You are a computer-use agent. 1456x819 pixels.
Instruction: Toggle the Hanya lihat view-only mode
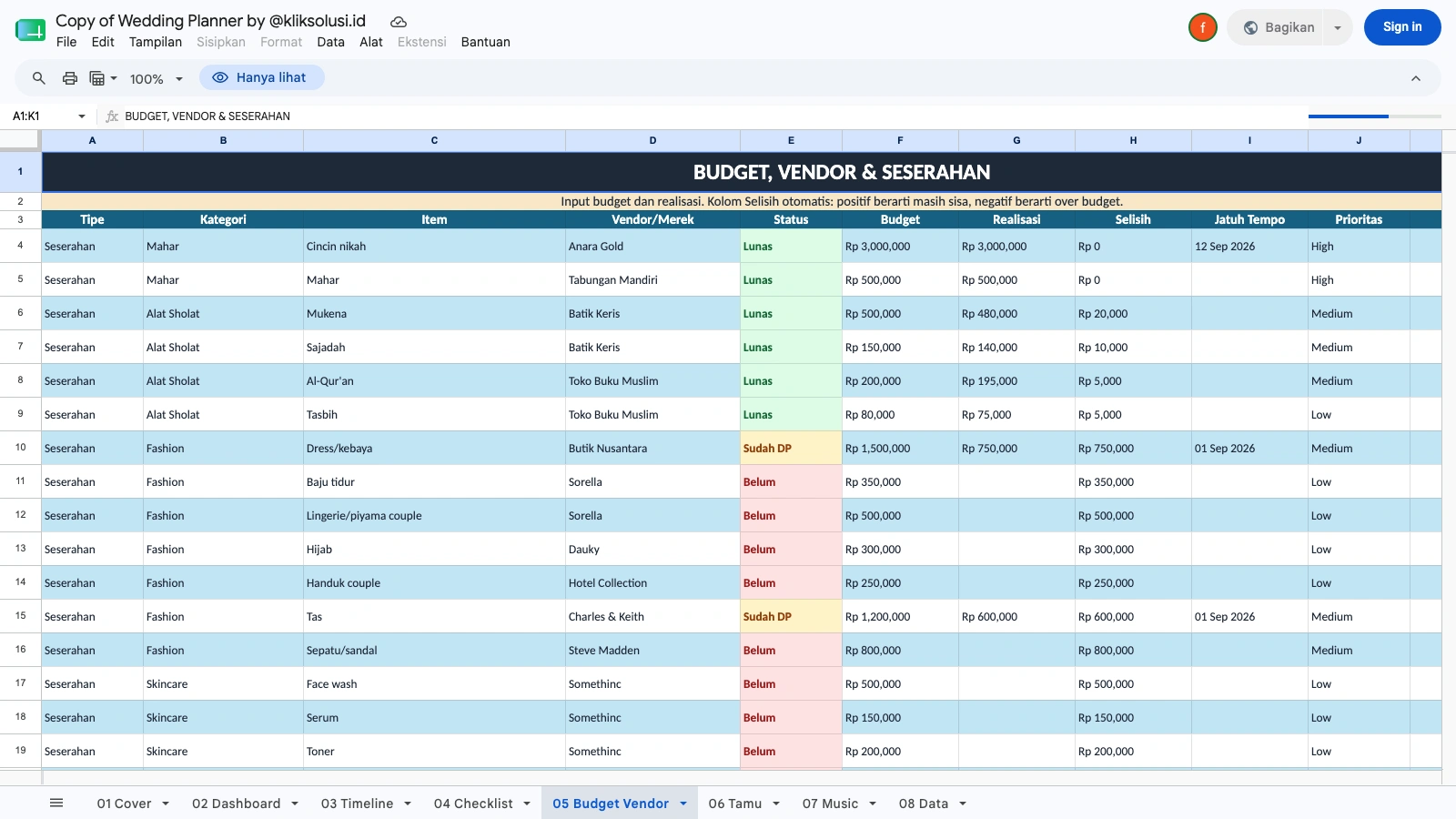pos(262,77)
